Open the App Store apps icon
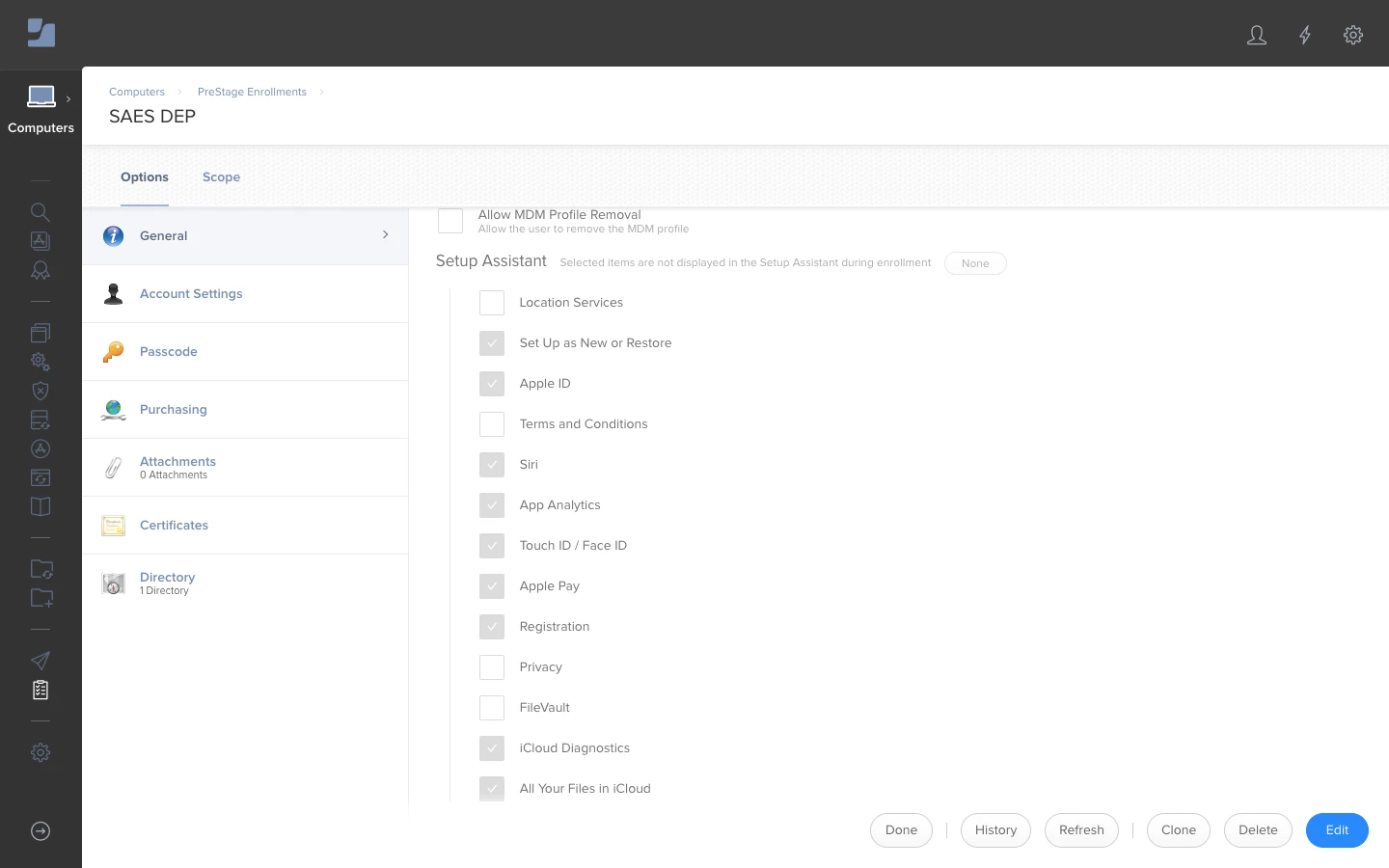Screen dimensions: 1389x868 (x=41, y=448)
